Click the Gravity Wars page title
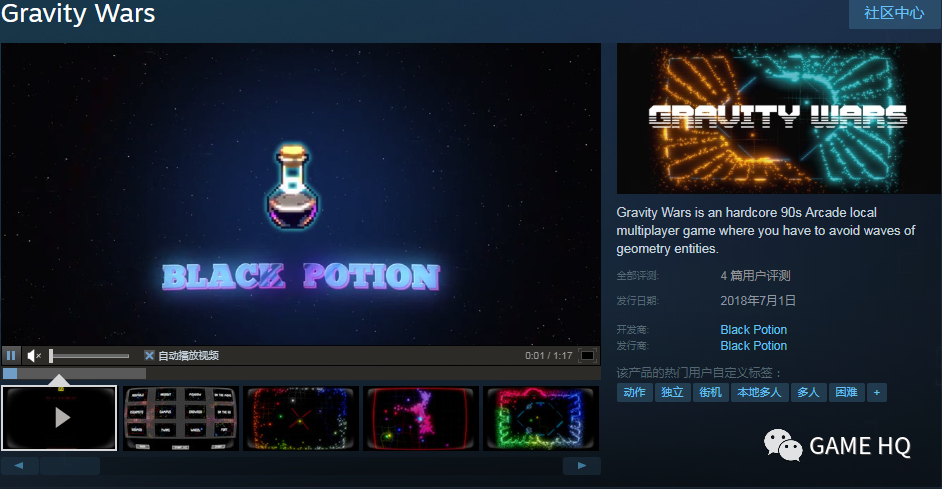Screen dimensions: 942x489 click(78, 13)
